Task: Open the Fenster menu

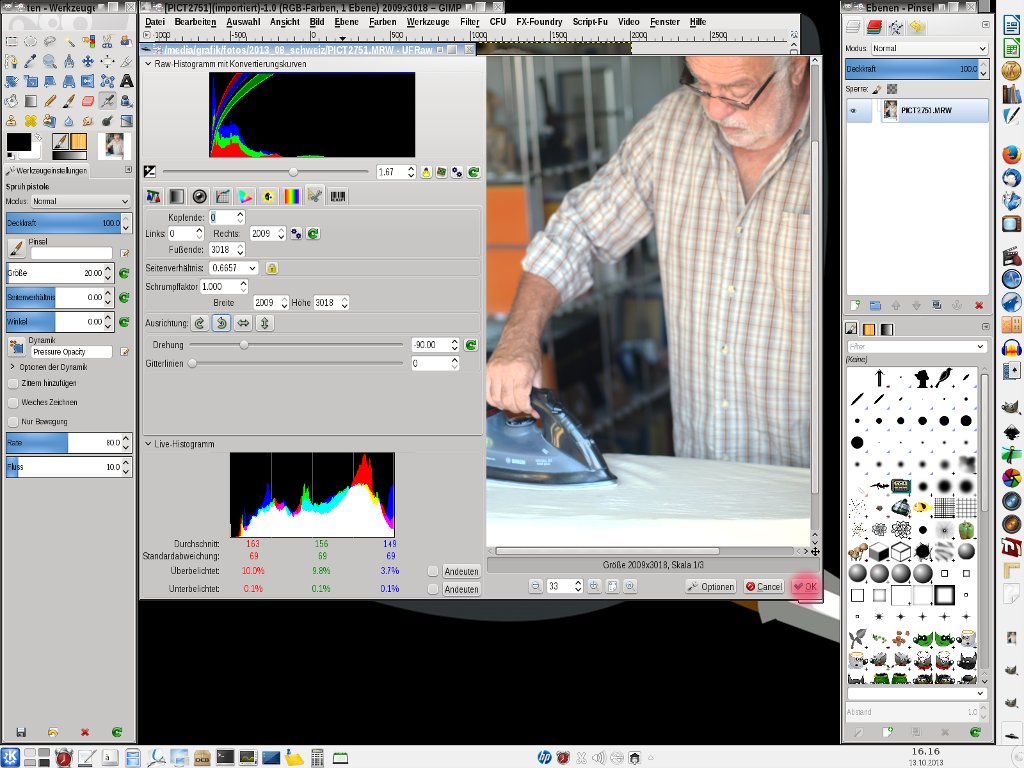Action: [665, 22]
